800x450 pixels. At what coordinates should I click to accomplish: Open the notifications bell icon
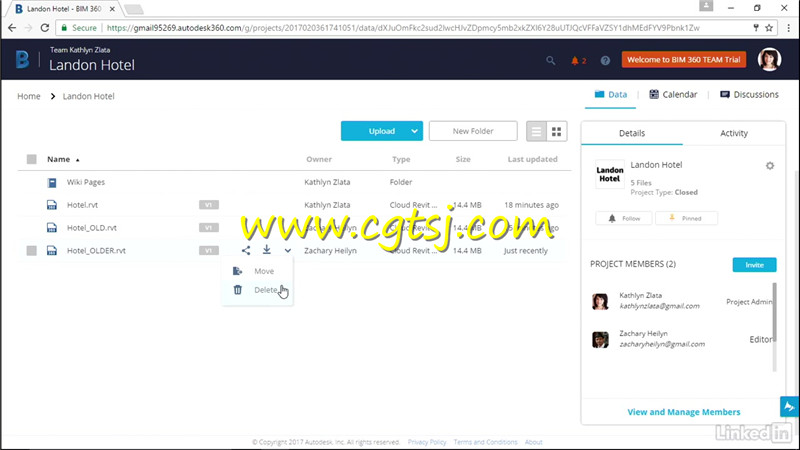pyautogui.click(x=575, y=60)
